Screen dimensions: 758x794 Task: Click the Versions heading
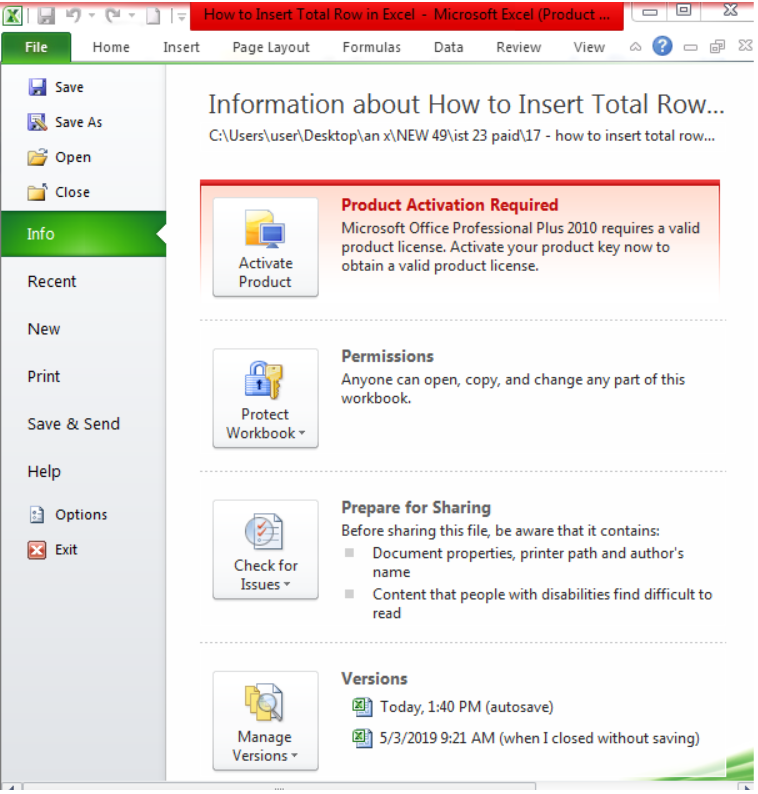point(374,679)
